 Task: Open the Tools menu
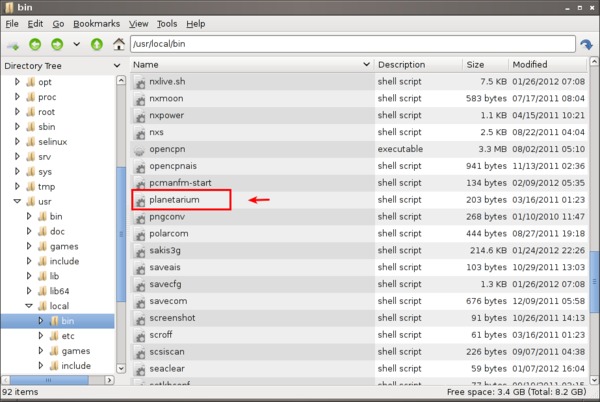point(167,24)
